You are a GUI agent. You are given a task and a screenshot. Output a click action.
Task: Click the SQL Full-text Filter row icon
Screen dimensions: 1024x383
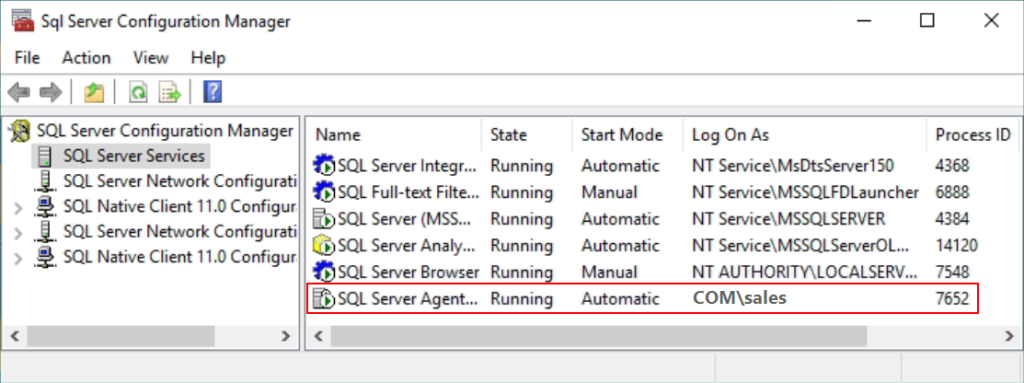(x=324, y=192)
